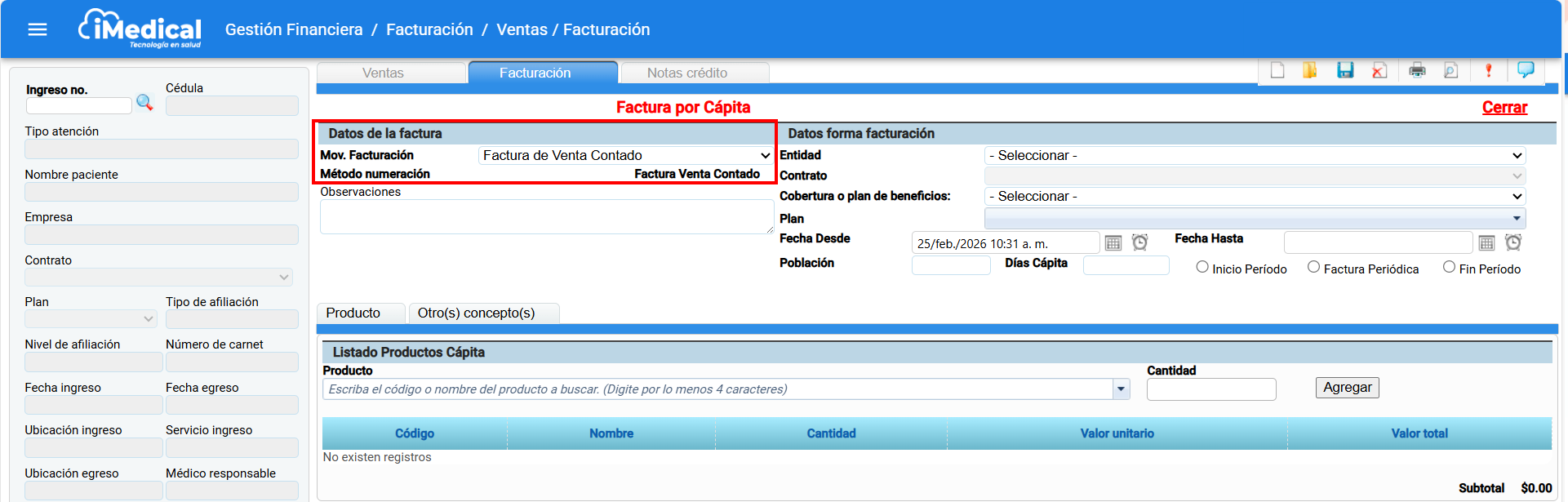Choose the Factura Periódica radio option
Screen dimensions: 1568x502
coord(1313,267)
